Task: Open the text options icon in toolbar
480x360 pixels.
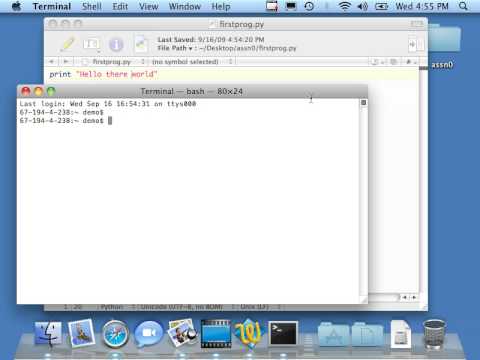Action: pos(91,44)
